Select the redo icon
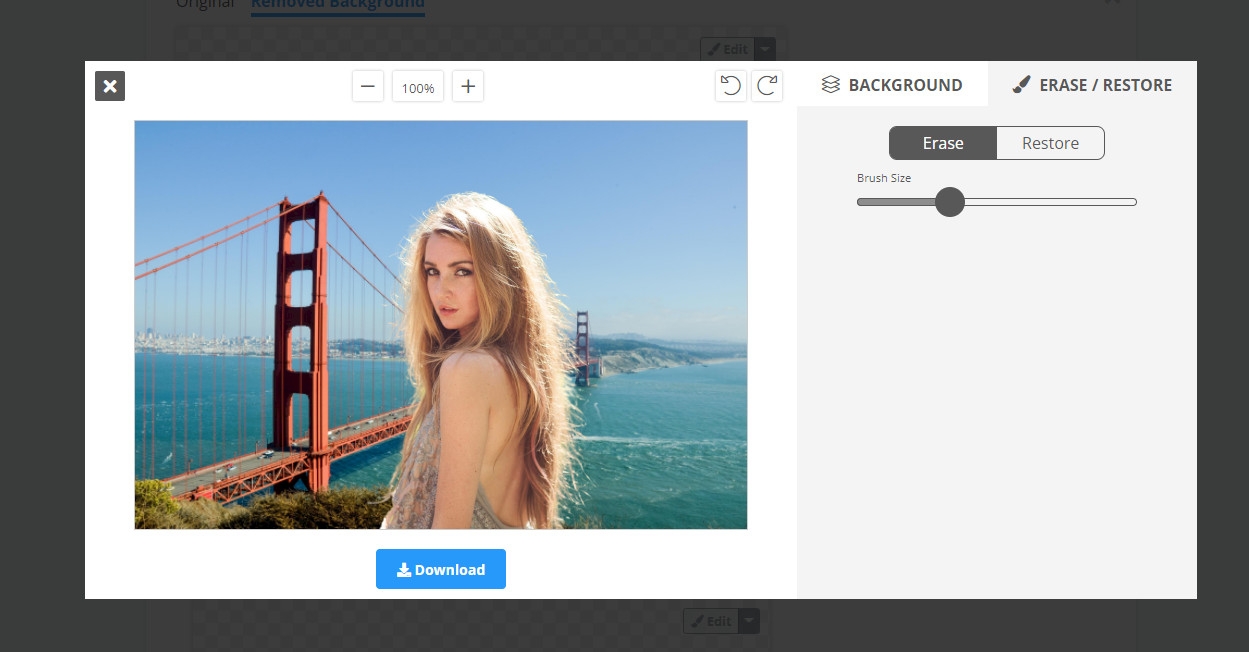Viewport: 1249px width, 652px height. click(x=767, y=86)
